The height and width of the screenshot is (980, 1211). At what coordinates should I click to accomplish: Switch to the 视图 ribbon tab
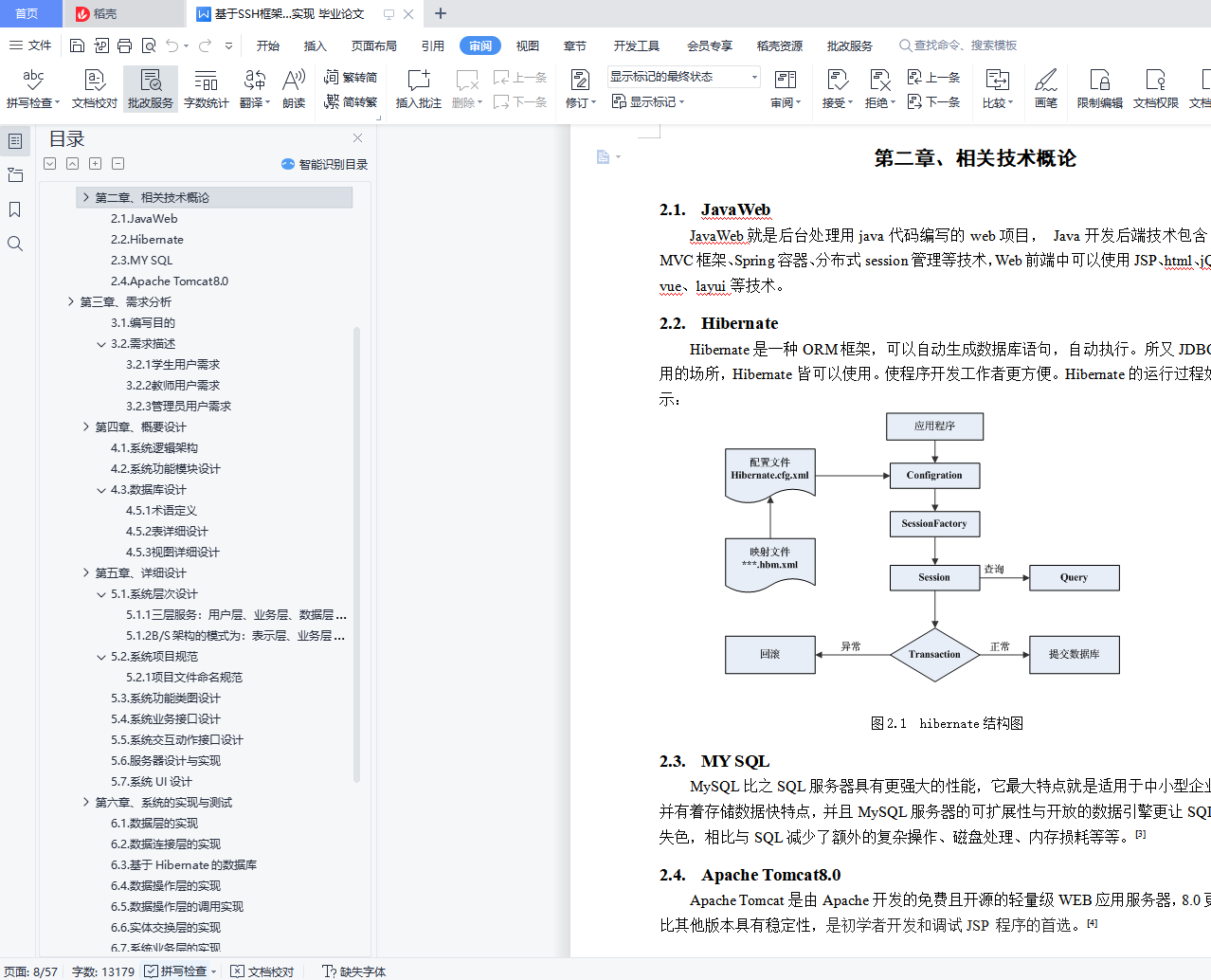527,45
